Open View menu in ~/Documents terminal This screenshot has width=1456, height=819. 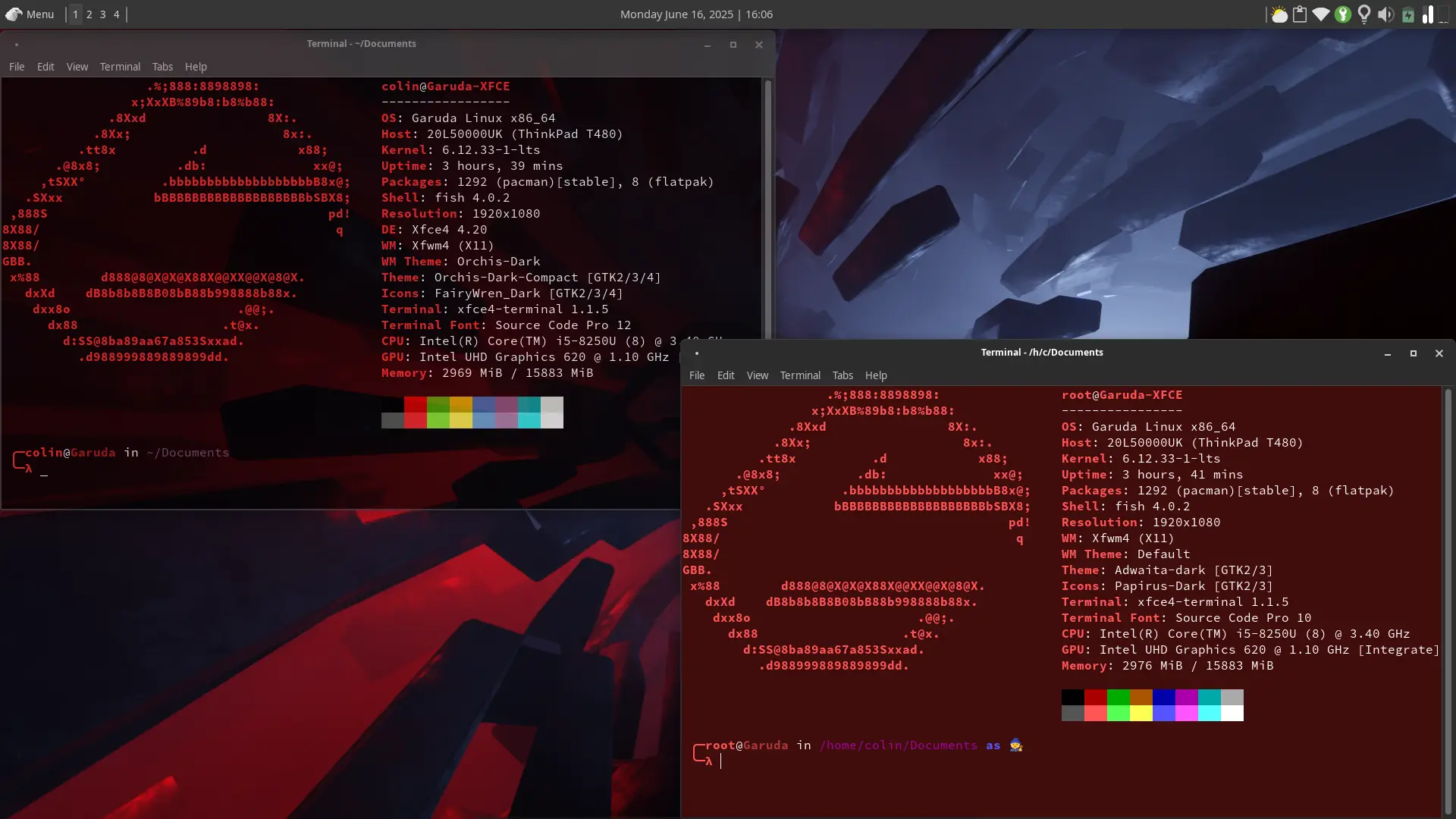click(77, 67)
